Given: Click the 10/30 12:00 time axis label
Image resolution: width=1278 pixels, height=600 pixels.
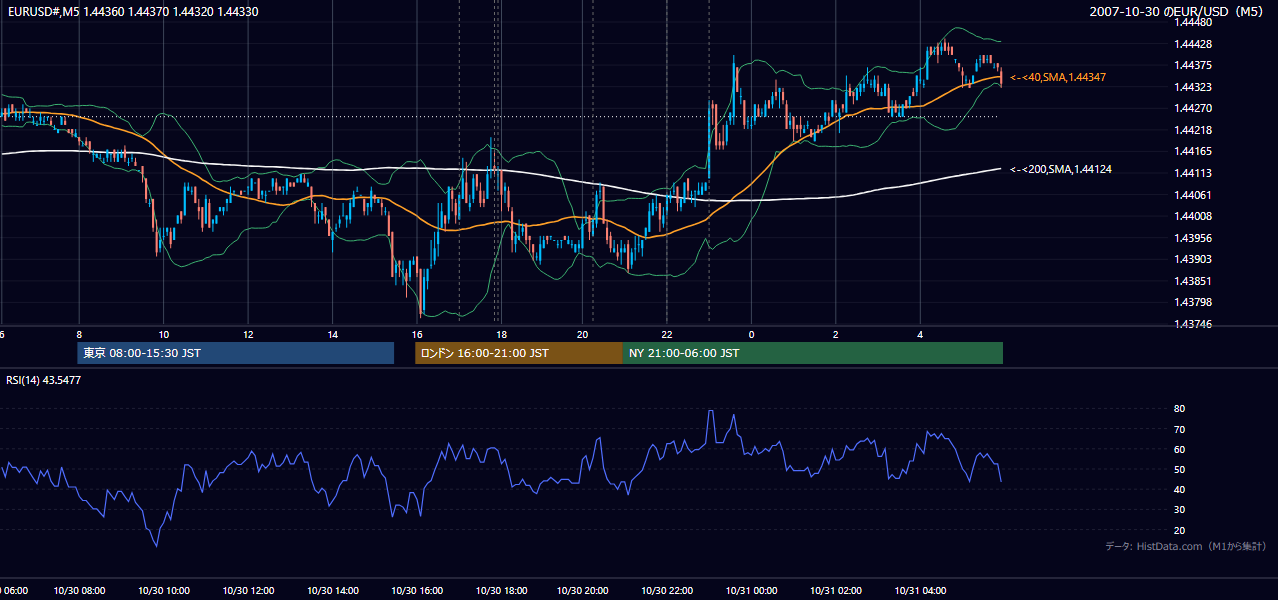Looking at the screenshot, I should pos(247,591).
